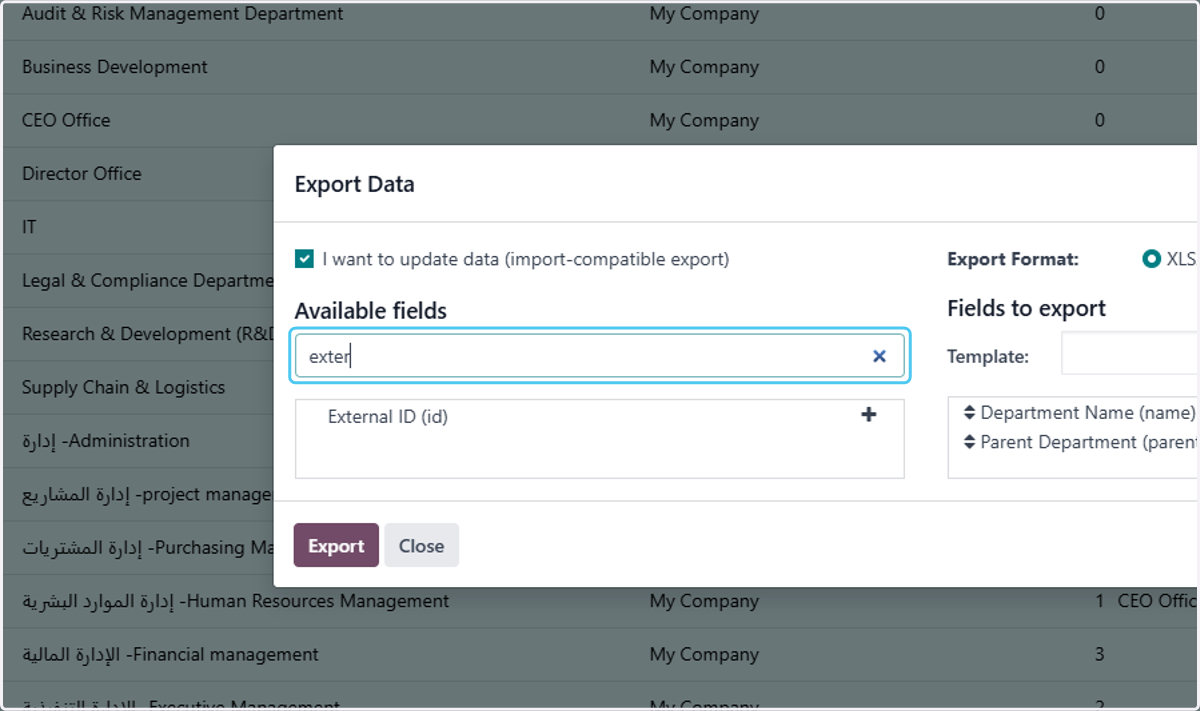Click My Company in Financial management row
Viewport: 1200px width, 711px height.
point(704,655)
